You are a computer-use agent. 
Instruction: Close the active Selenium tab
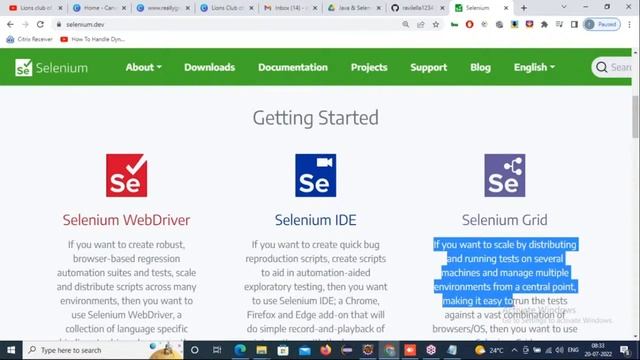(x=506, y=8)
